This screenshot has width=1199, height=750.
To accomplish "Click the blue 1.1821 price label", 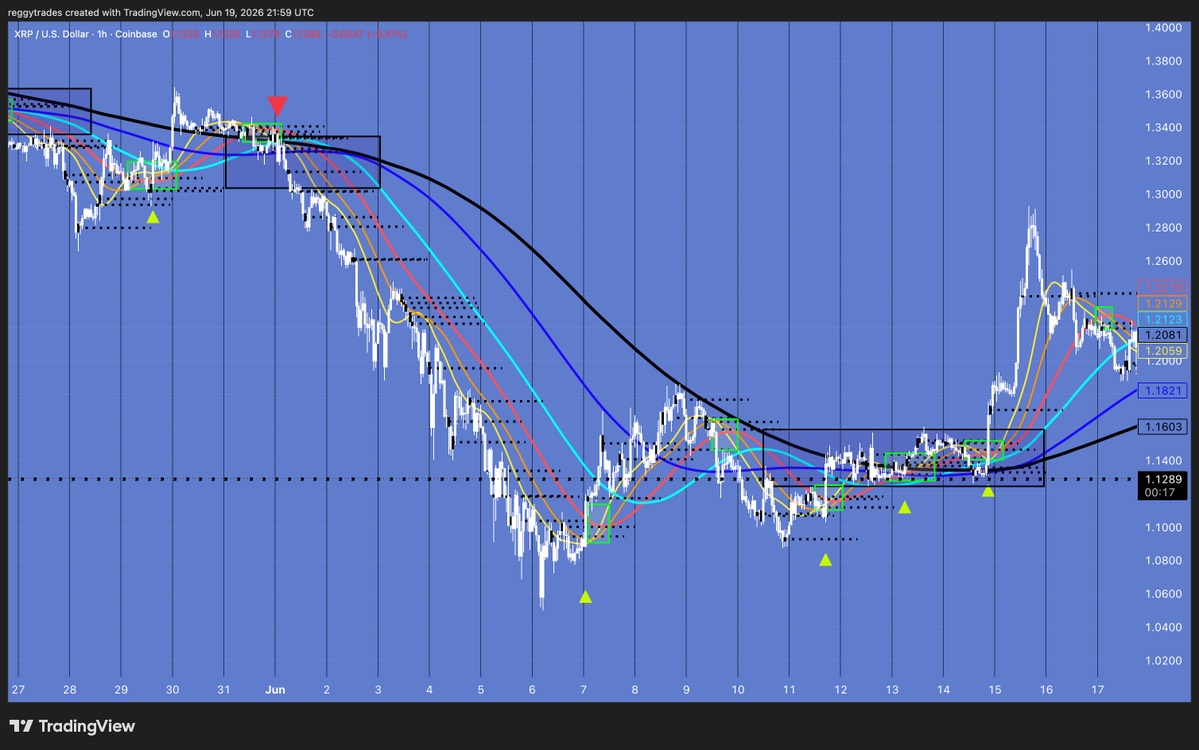I will [1162, 391].
